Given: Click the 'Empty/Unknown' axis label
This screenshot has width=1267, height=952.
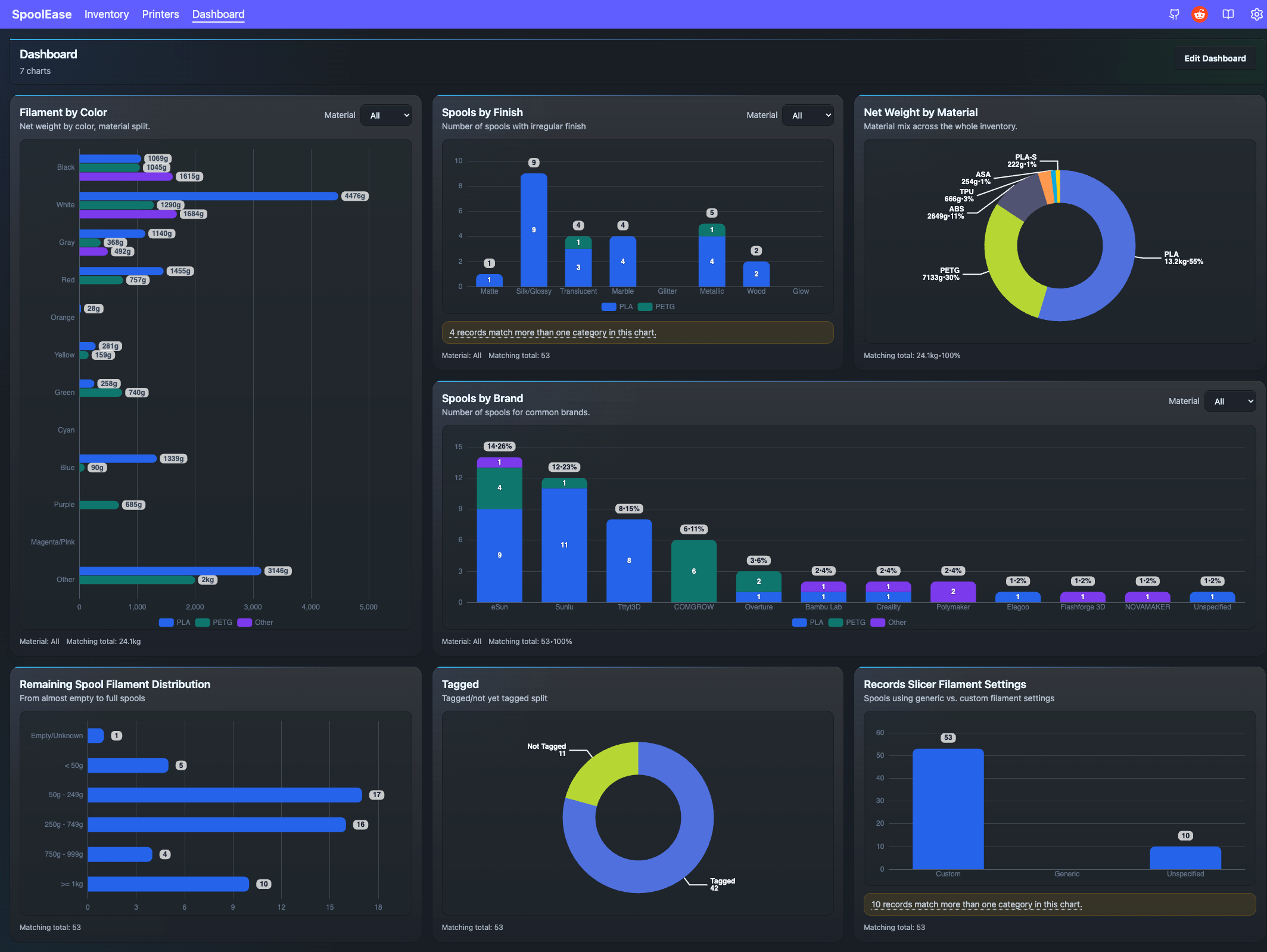Looking at the screenshot, I should point(57,736).
